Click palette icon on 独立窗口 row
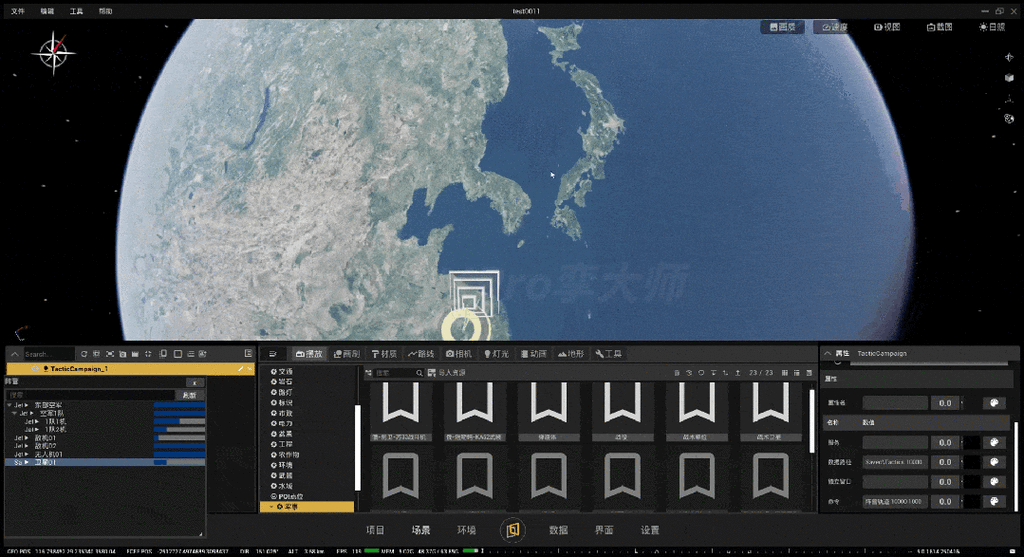 point(994,482)
